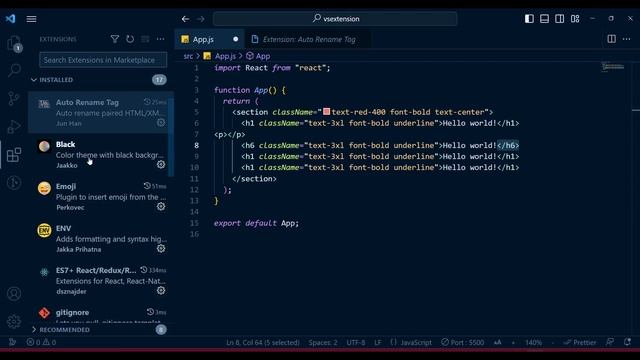This screenshot has height=360, width=640.
Task: Click Port : 5500 live server status
Action: pyautogui.click(x=462, y=342)
